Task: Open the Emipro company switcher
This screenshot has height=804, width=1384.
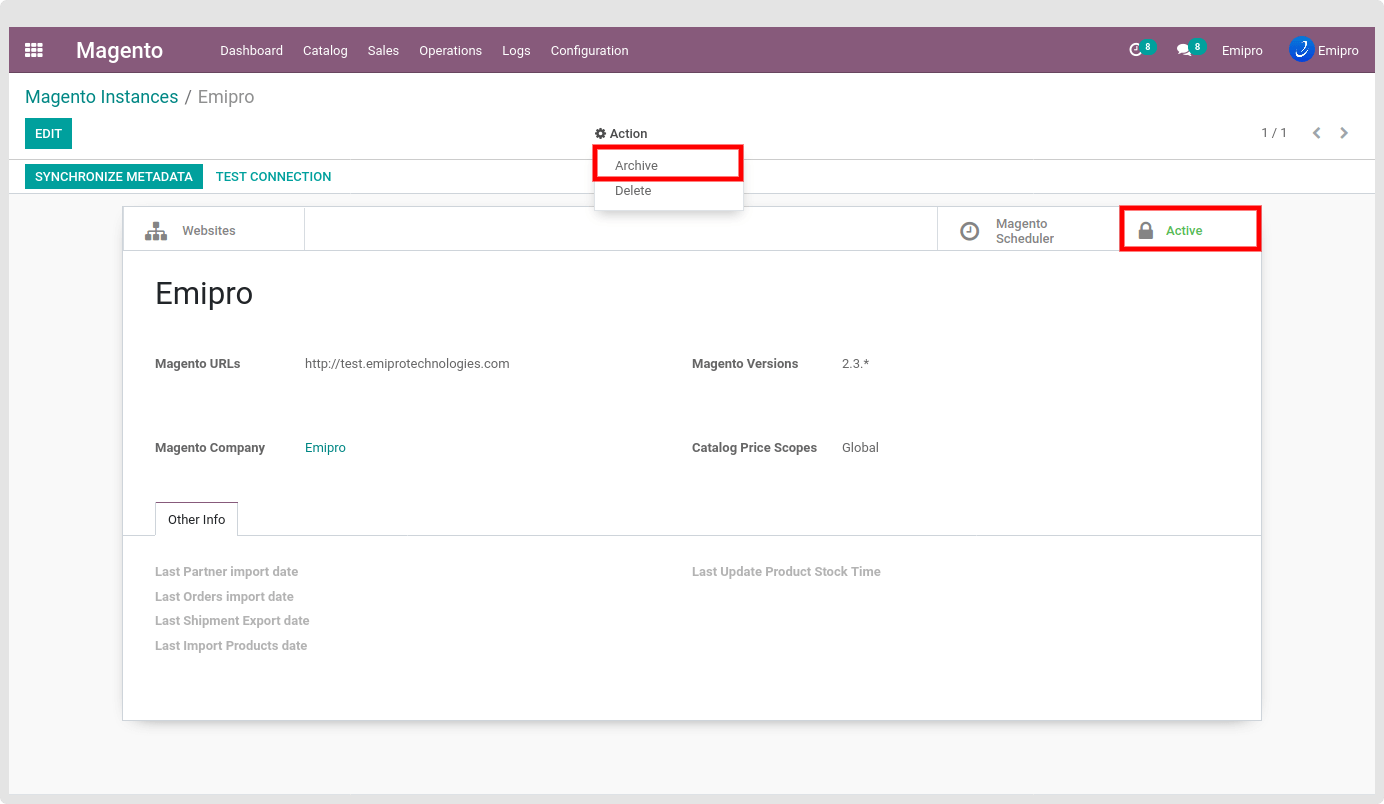Action: point(1242,50)
